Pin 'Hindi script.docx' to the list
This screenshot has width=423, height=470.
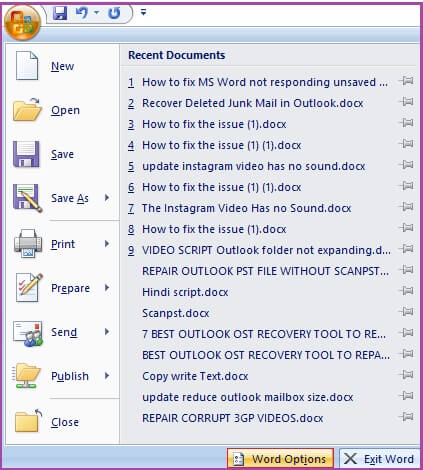[406, 291]
